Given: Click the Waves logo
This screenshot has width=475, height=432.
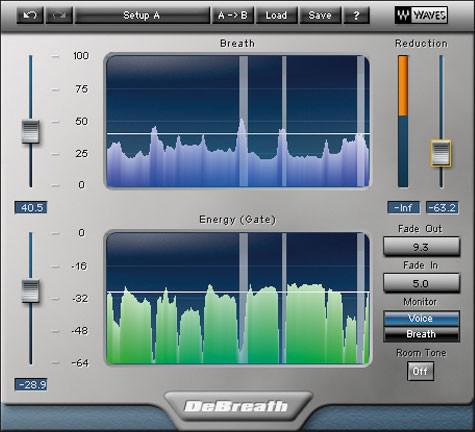Looking at the screenshot, I should [x=421, y=15].
